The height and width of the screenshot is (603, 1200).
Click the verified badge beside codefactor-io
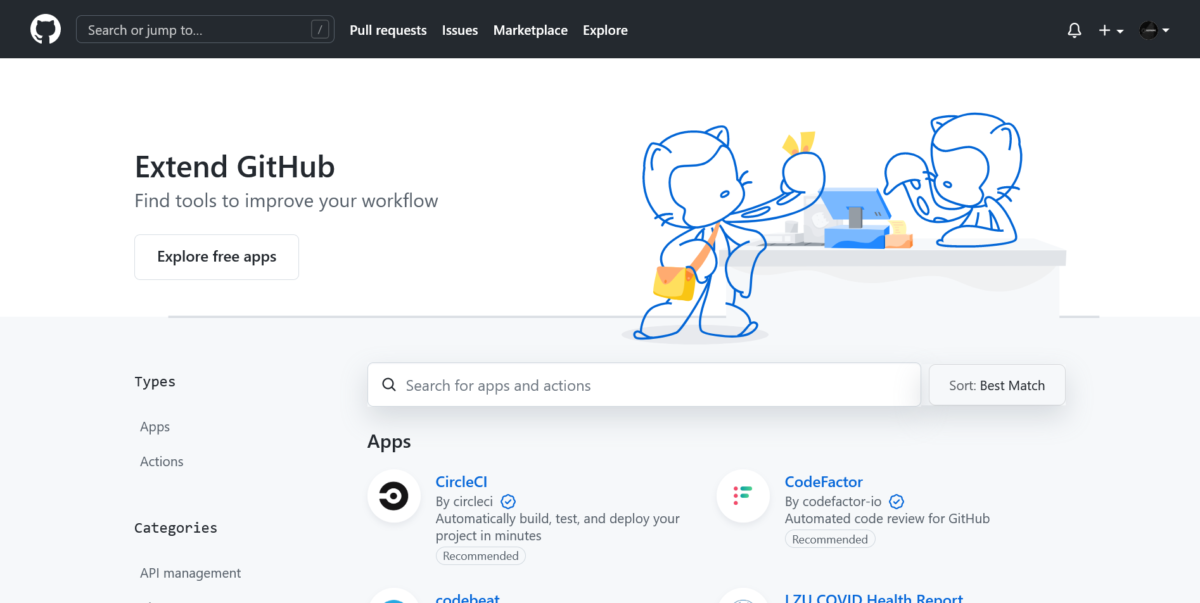[897, 501]
